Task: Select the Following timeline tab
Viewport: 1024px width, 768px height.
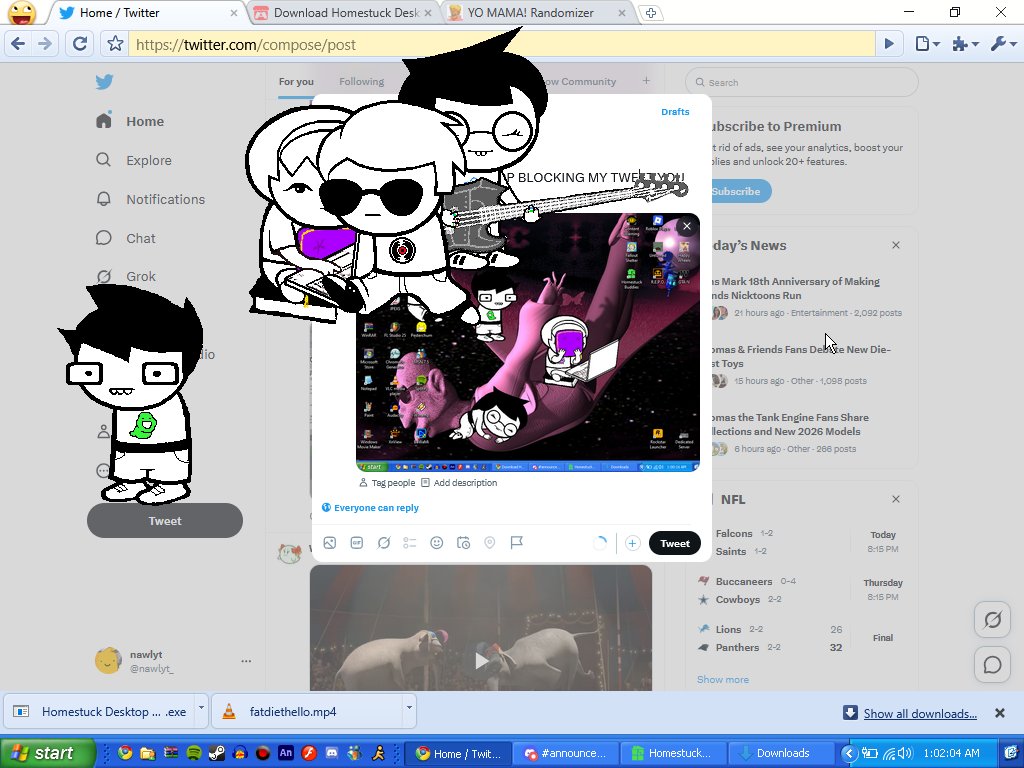Action: coord(361,82)
